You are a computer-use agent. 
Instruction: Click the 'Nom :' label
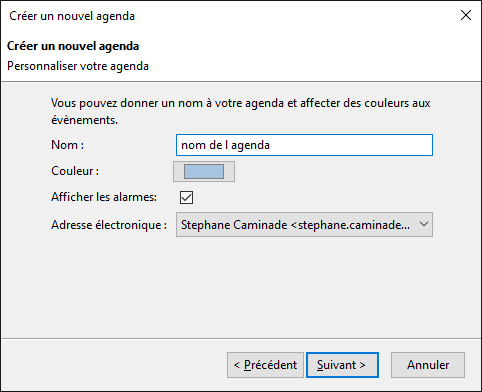point(67,145)
